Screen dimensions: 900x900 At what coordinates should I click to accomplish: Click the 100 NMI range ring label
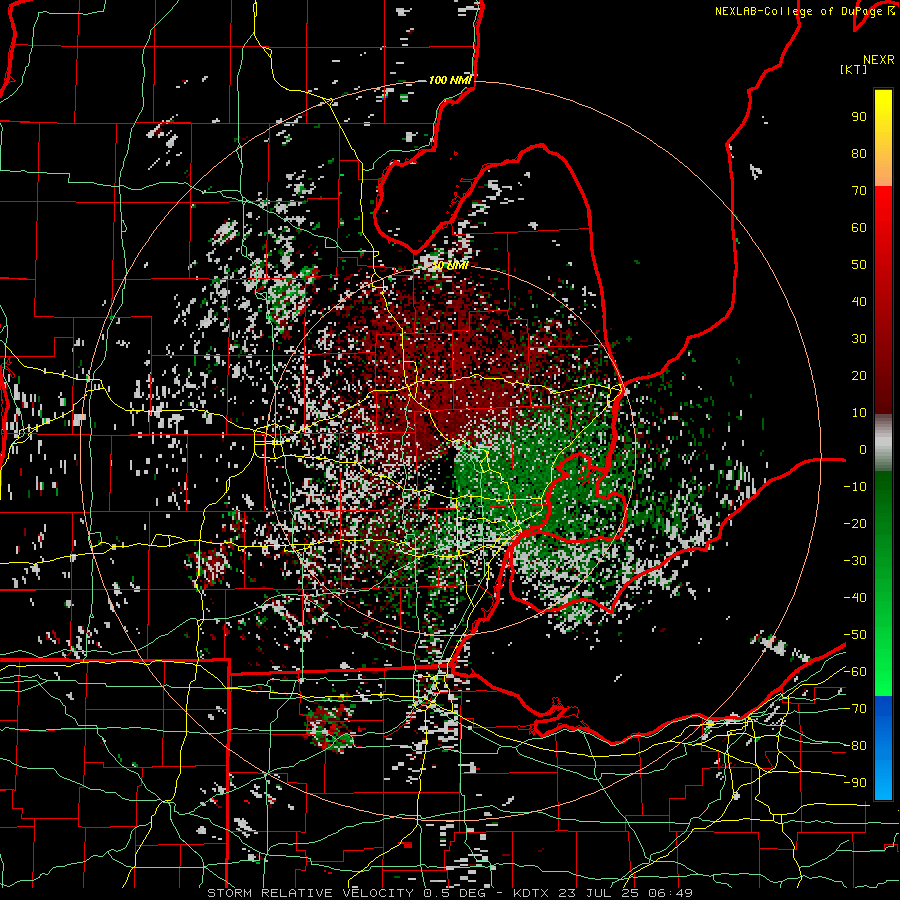click(x=450, y=80)
